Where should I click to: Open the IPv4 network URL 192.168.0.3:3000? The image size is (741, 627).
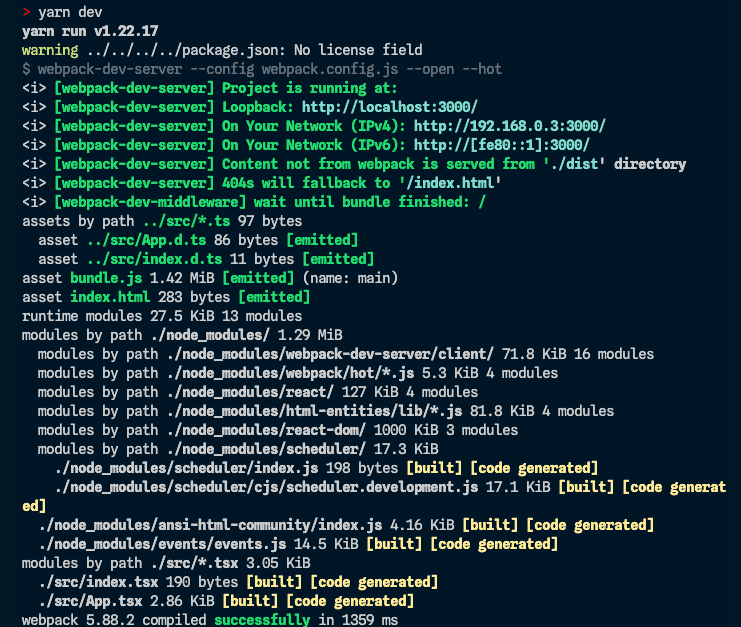tap(509, 125)
